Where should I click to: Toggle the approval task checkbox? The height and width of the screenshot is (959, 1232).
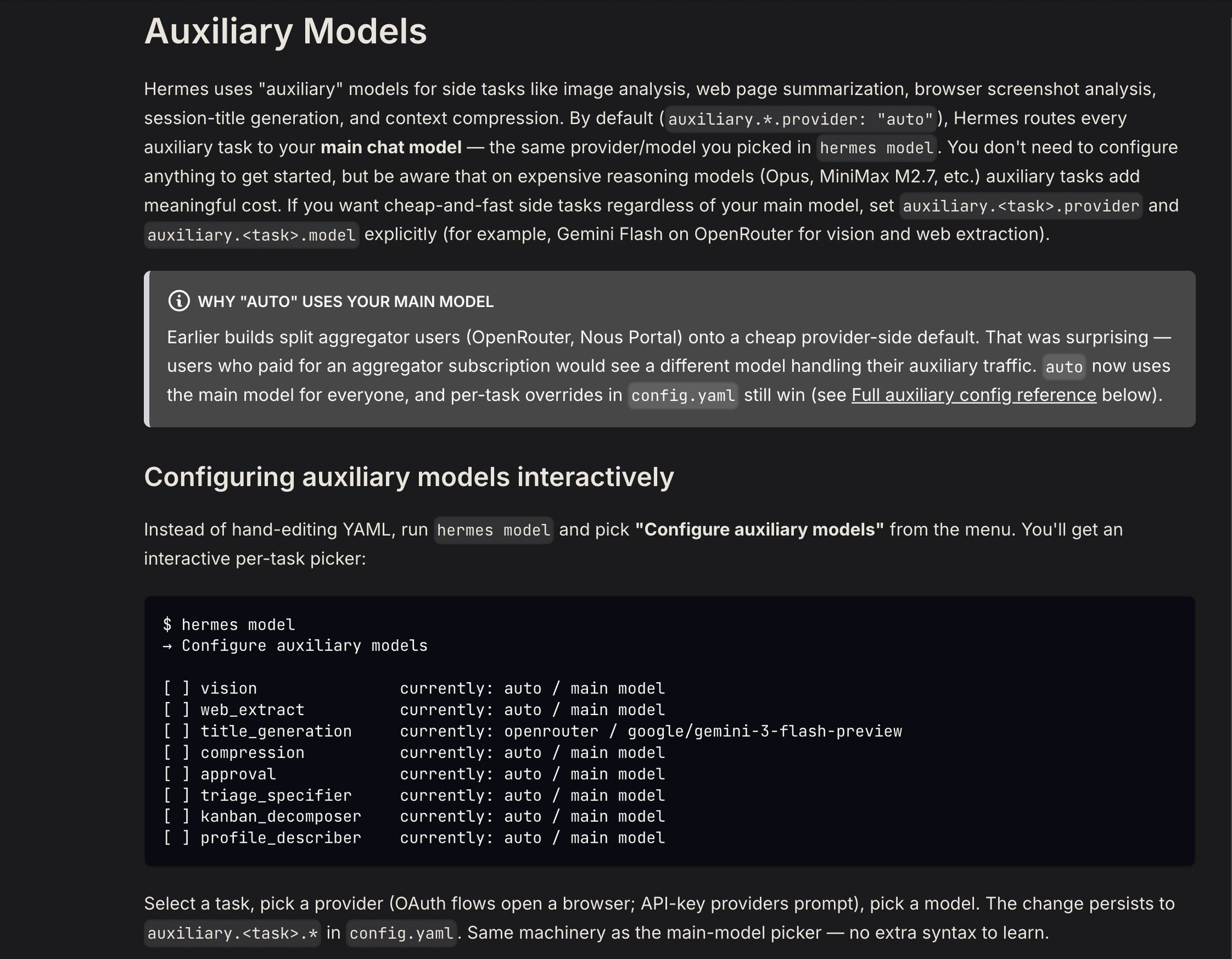pos(176,774)
